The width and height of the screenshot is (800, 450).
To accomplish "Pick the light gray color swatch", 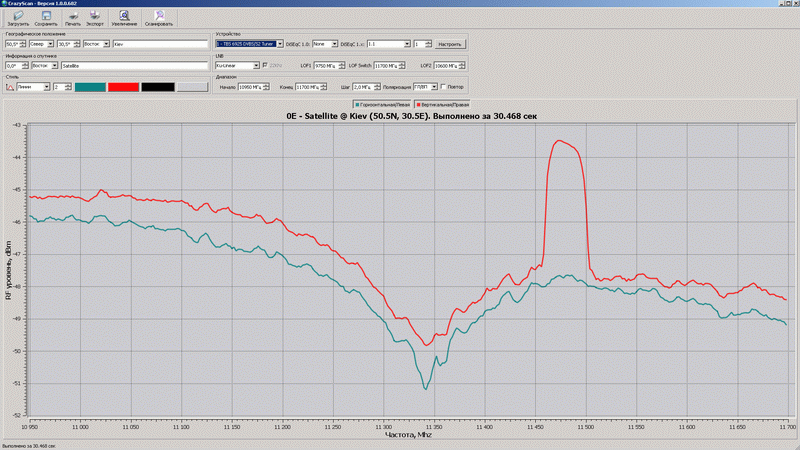I will [x=192, y=87].
